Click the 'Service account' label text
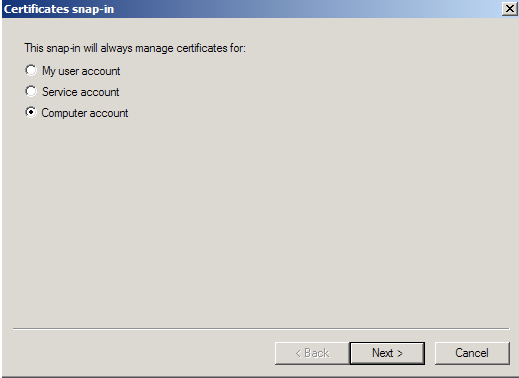Viewport: 519px width, 378px height. [x=80, y=92]
